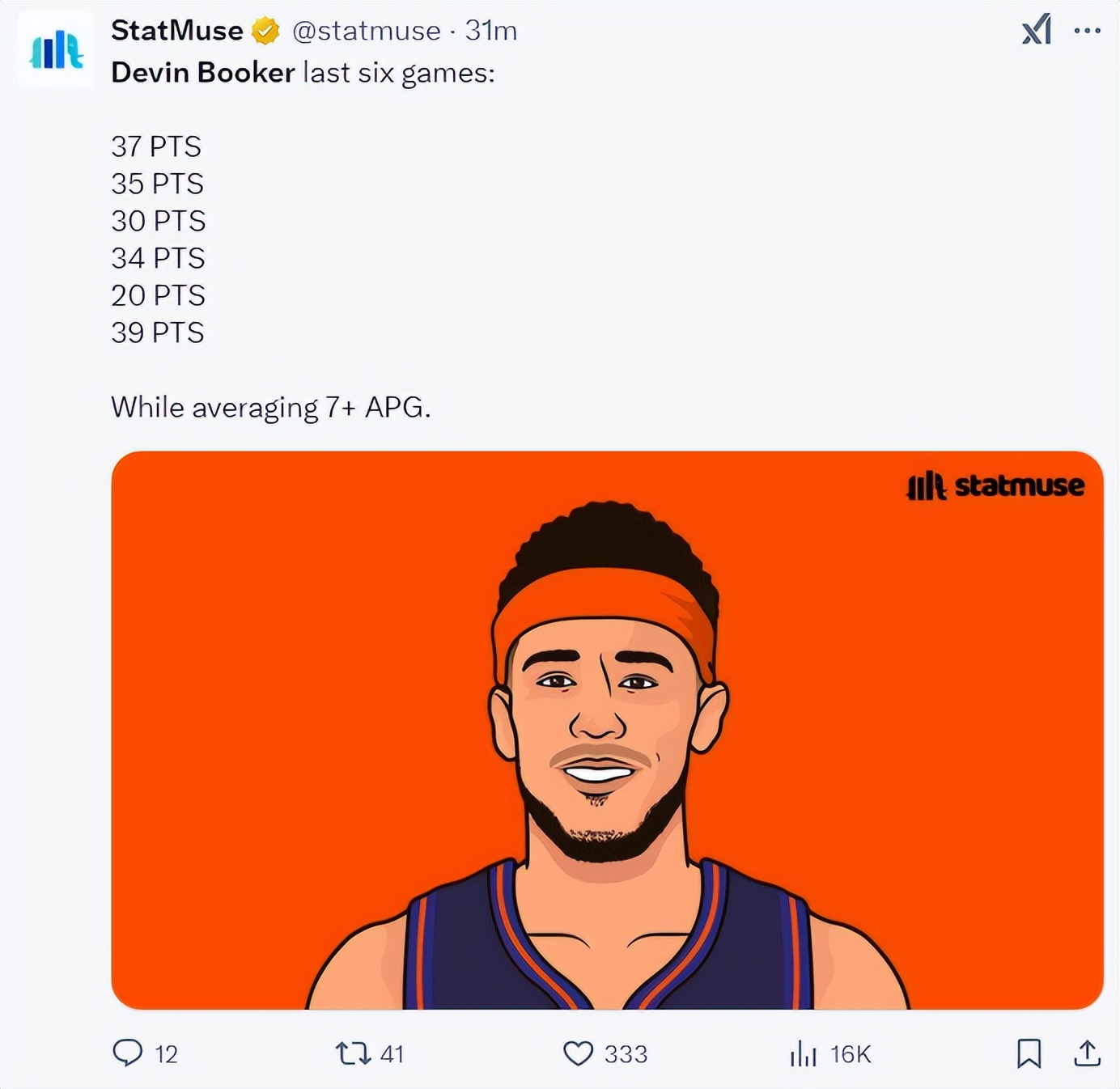The image size is (1120, 1089).
Task: Click the StatMuse display name
Action: point(176,31)
